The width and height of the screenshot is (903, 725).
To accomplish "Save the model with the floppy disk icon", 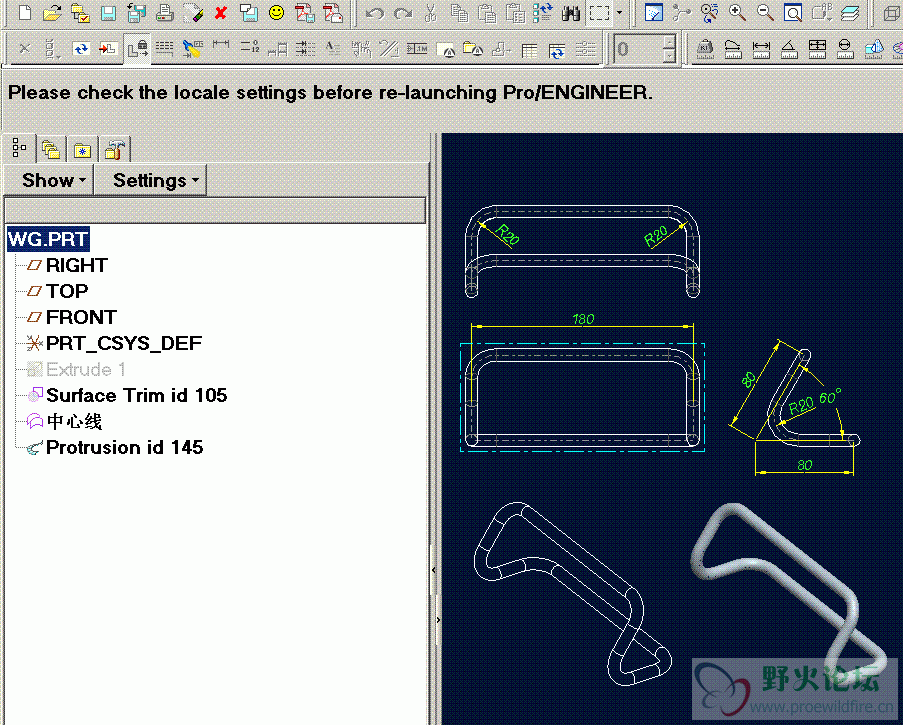I will pos(108,12).
